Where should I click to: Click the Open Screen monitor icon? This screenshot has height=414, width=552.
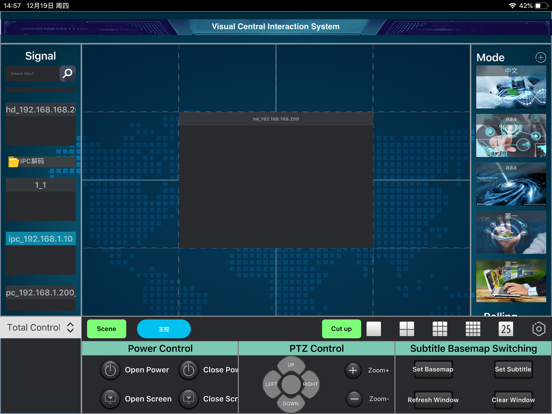(110, 399)
